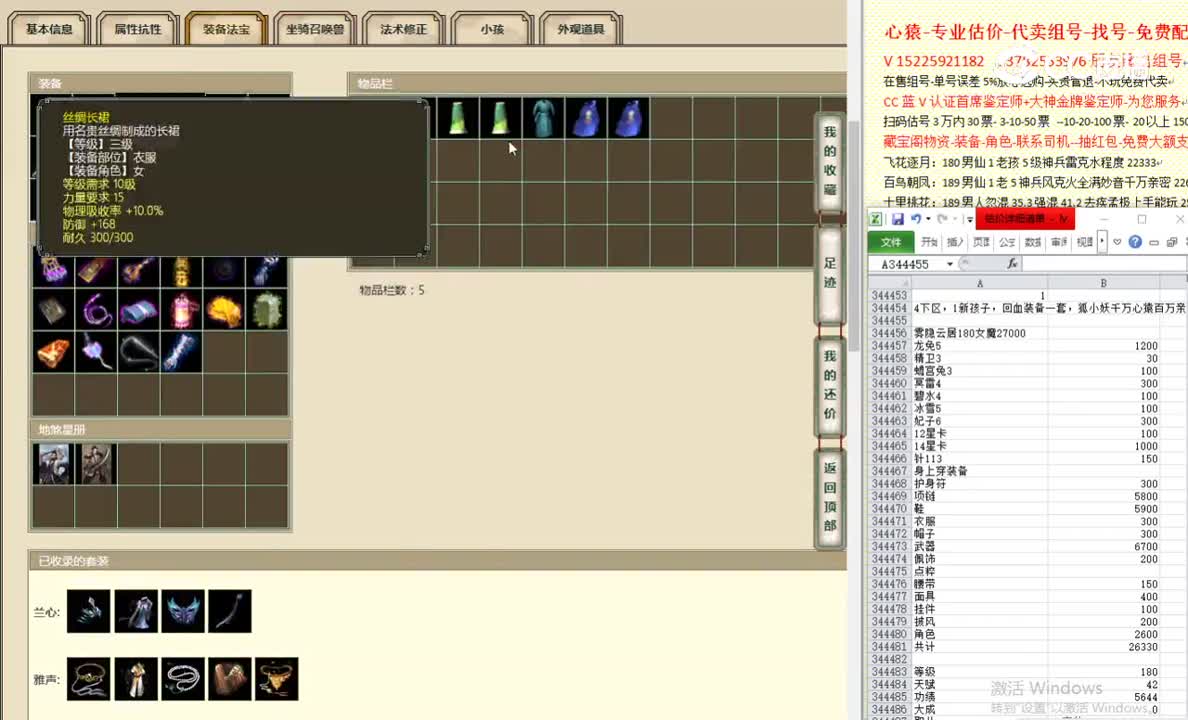The width and height of the screenshot is (1188, 720).
Task: Switch to the 外观道具 tab
Action: pyautogui.click(x=581, y=29)
